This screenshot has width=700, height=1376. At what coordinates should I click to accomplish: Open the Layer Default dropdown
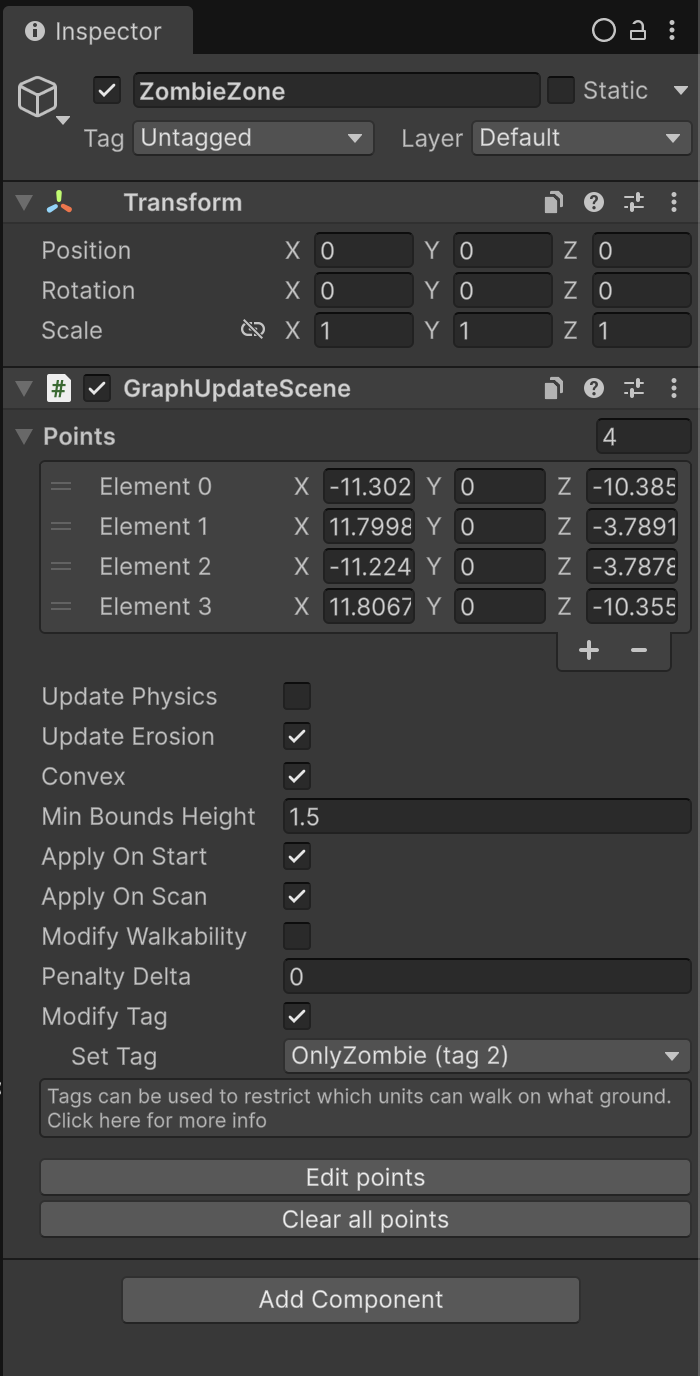(x=580, y=138)
